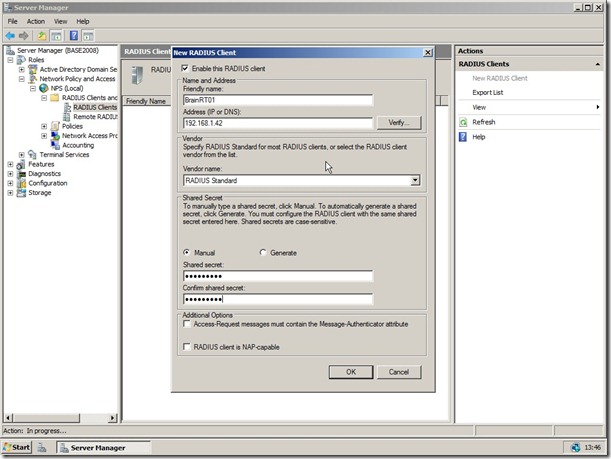Select the Generate shared secret option

(x=263, y=252)
